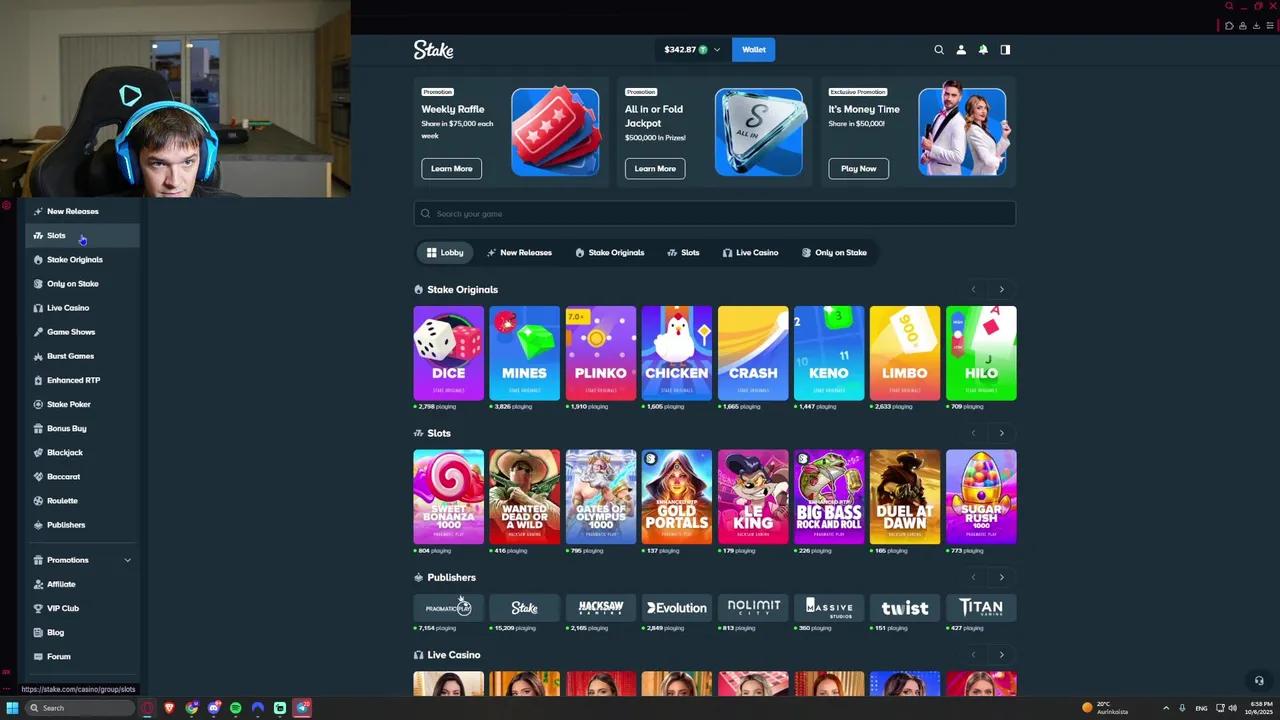Toggle the right side panel icon
This screenshot has height=720, width=1280.
[x=1005, y=50]
